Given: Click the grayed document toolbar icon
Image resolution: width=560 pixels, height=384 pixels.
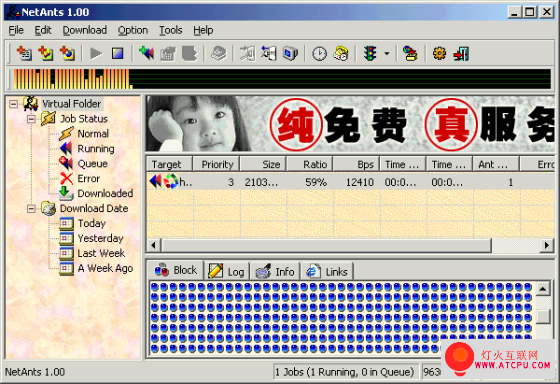Looking at the screenshot, I should tap(189, 54).
